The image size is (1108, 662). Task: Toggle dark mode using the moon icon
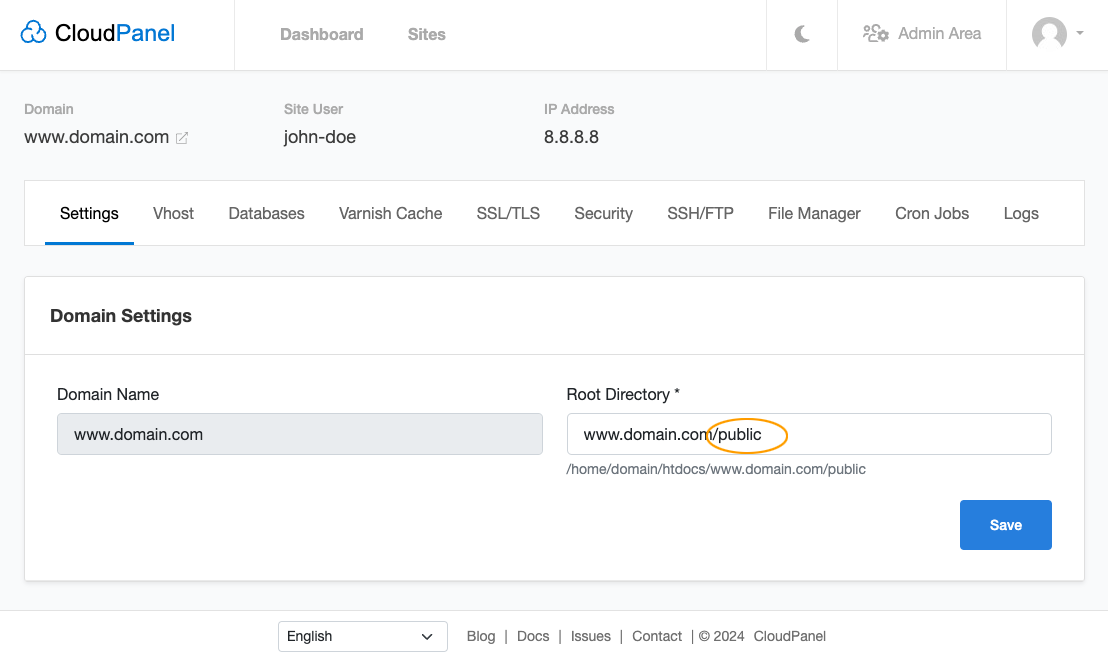pos(801,33)
